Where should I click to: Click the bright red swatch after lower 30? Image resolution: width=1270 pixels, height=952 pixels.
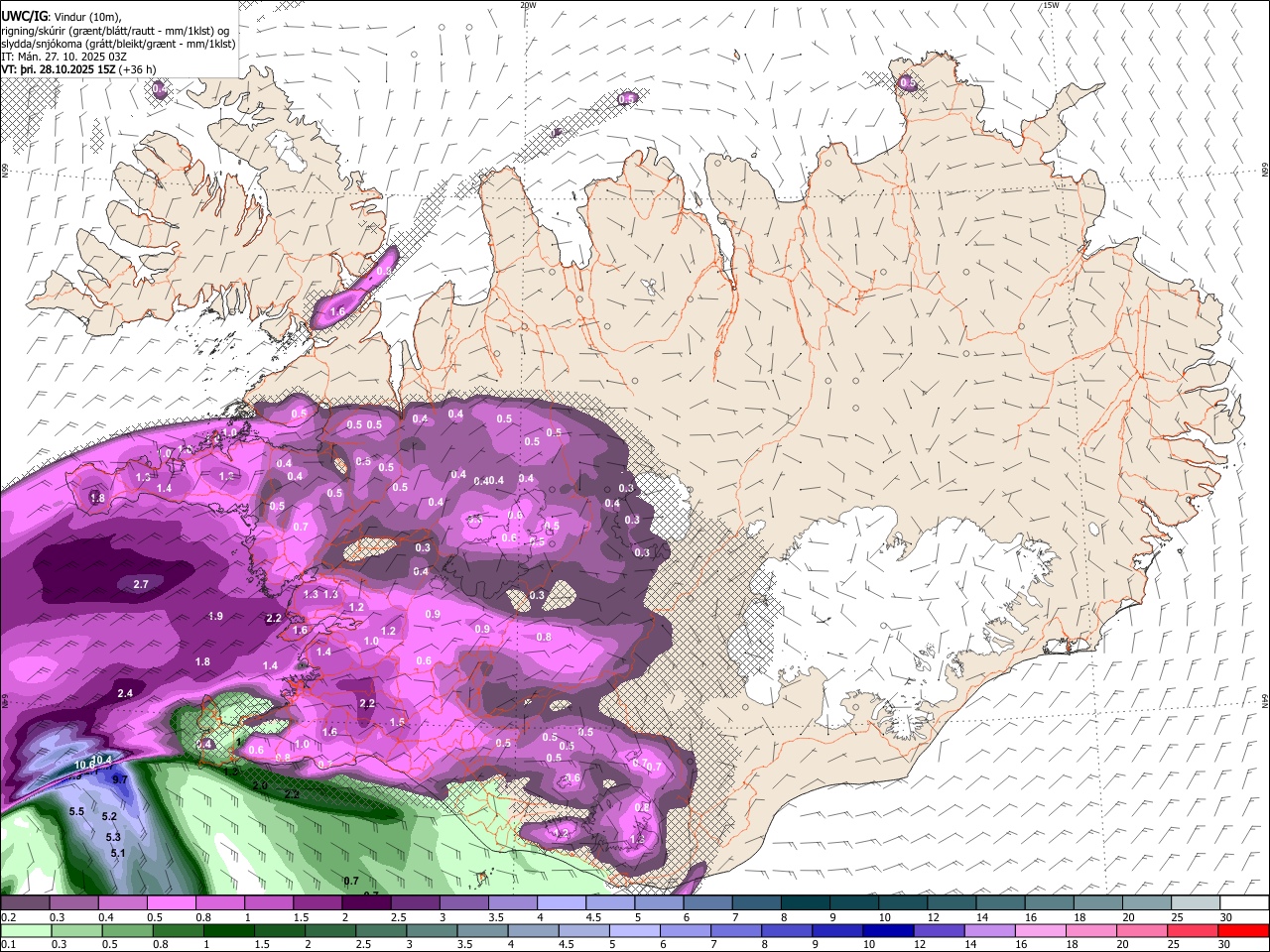(x=1243, y=931)
